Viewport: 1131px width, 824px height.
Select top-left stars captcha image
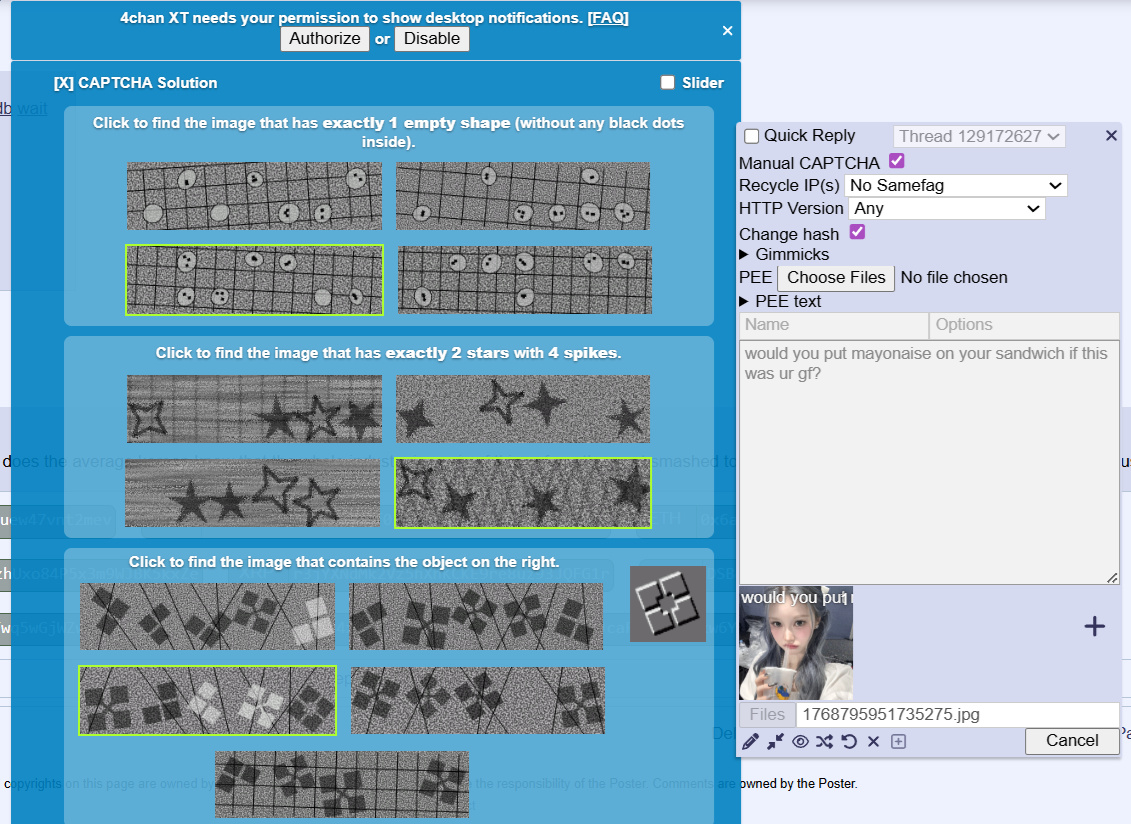tap(255, 408)
